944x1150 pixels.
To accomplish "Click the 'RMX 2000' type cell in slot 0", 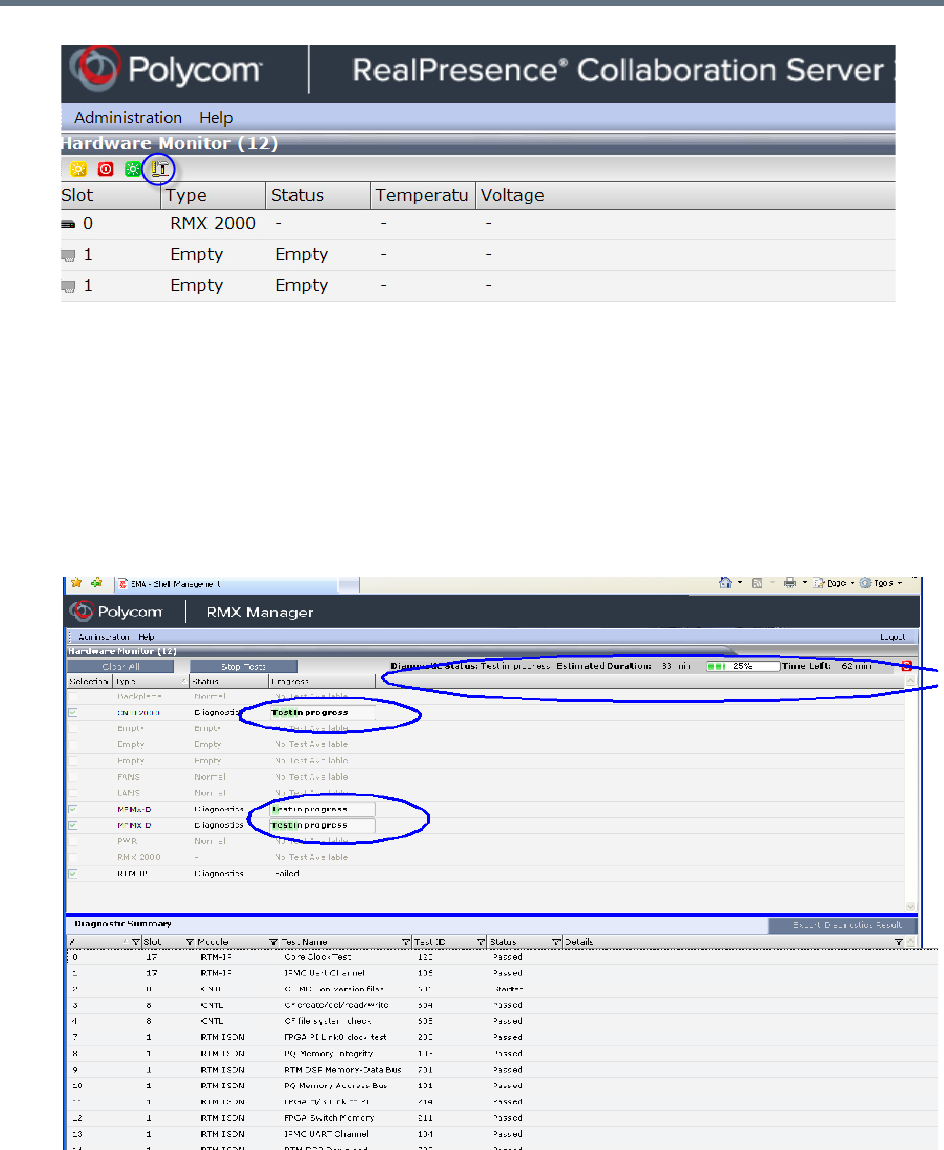I will coord(213,224).
